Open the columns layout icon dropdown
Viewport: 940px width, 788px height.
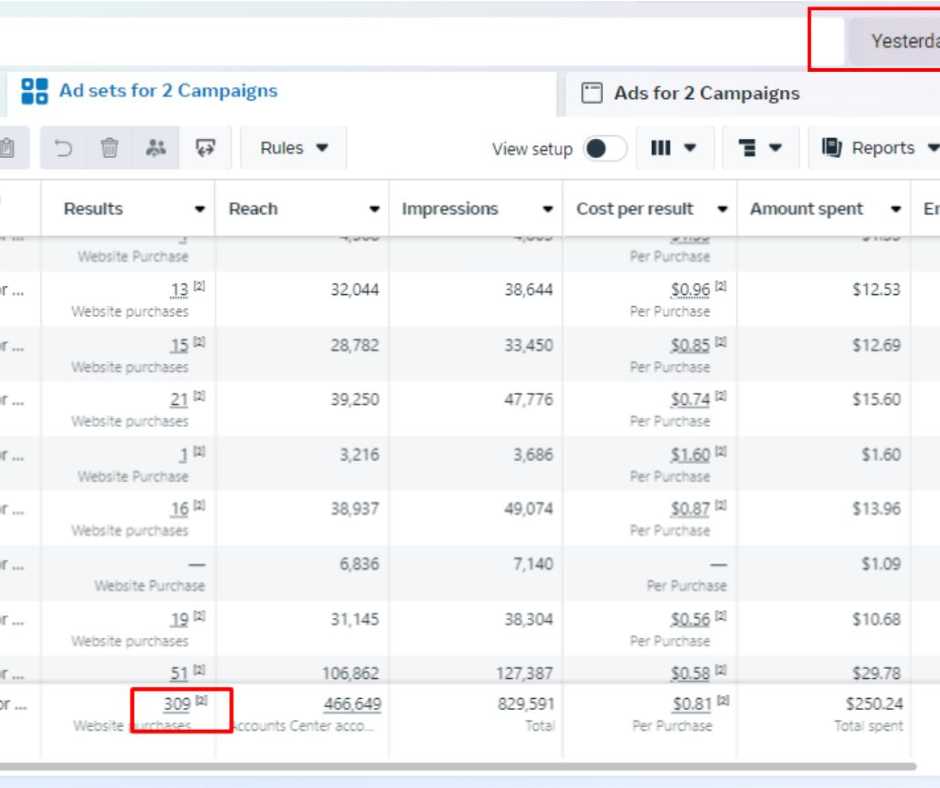point(674,148)
